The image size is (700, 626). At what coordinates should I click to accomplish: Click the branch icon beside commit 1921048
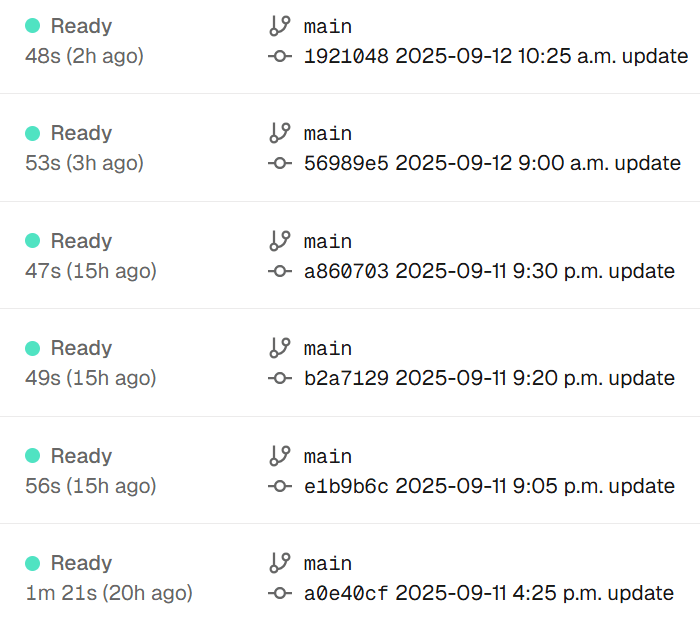click(279, 26)
